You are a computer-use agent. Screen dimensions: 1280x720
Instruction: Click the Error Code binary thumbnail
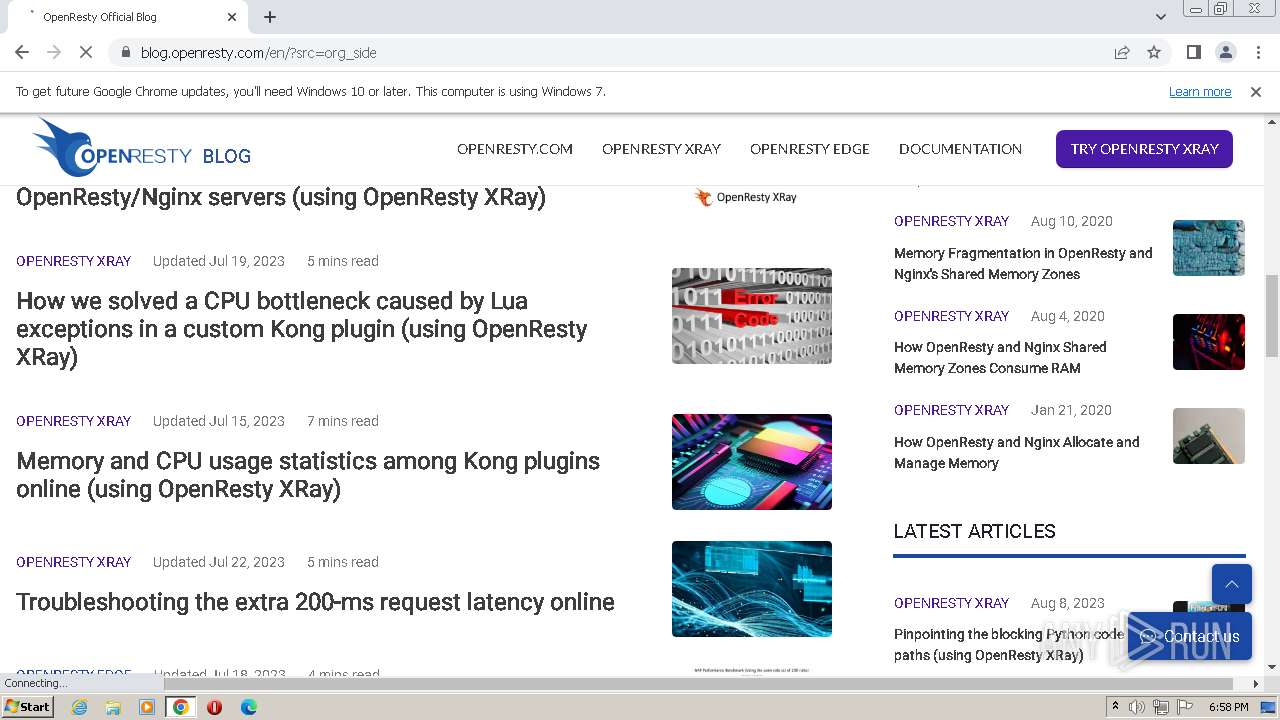point(752,316)
